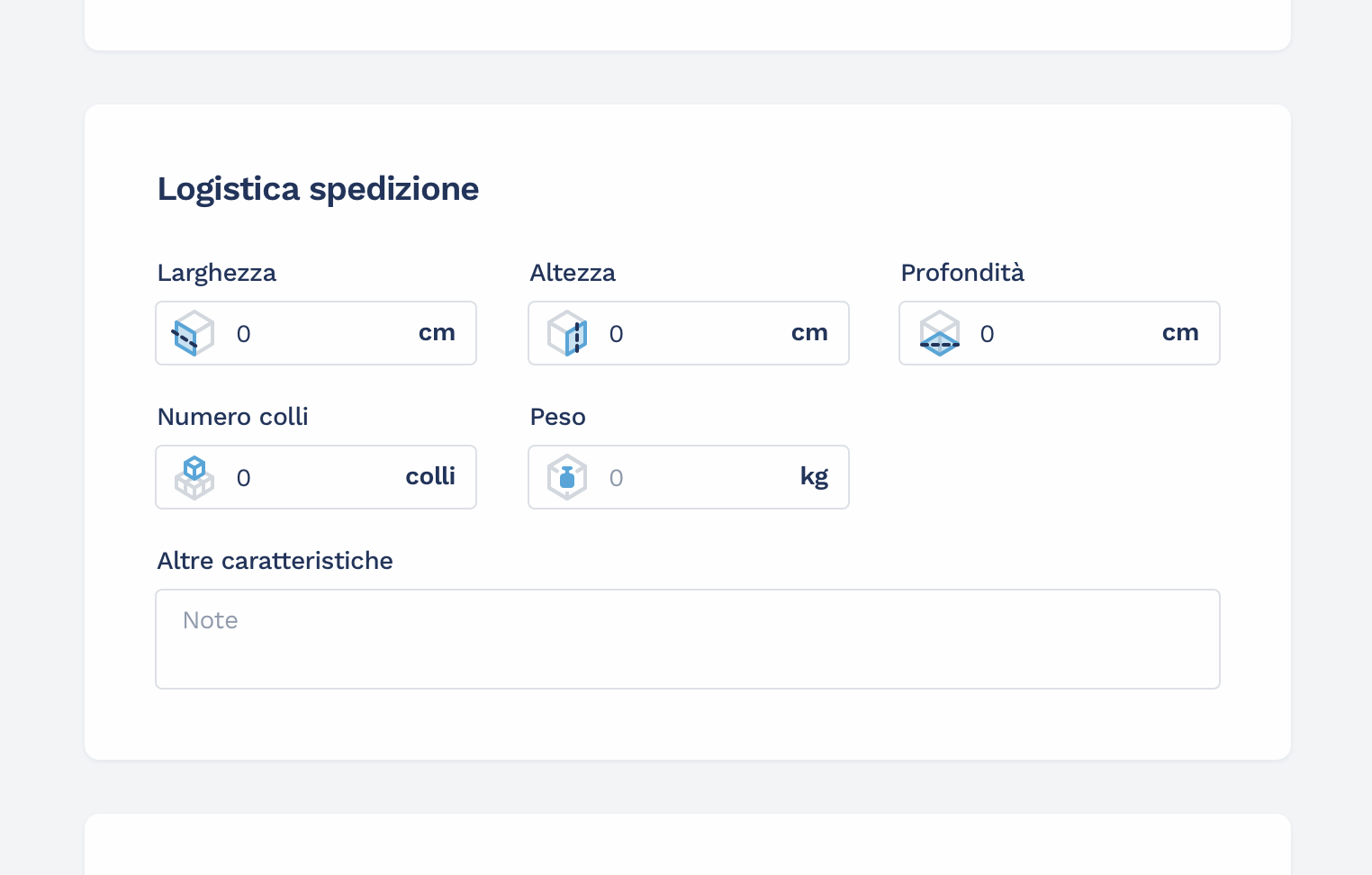Click the stacked packages icon in Numero colli
1372x875 pixels.
(194, 477)
